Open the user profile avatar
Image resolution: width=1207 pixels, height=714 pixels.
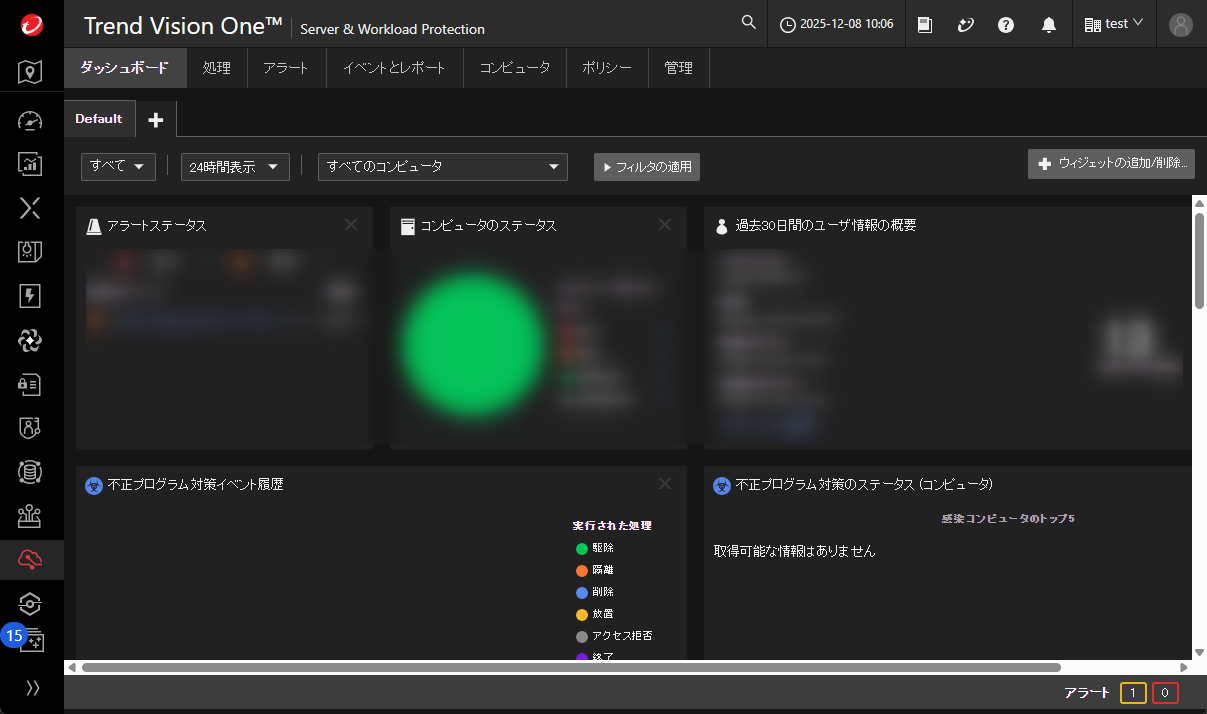pos(1181,24)
